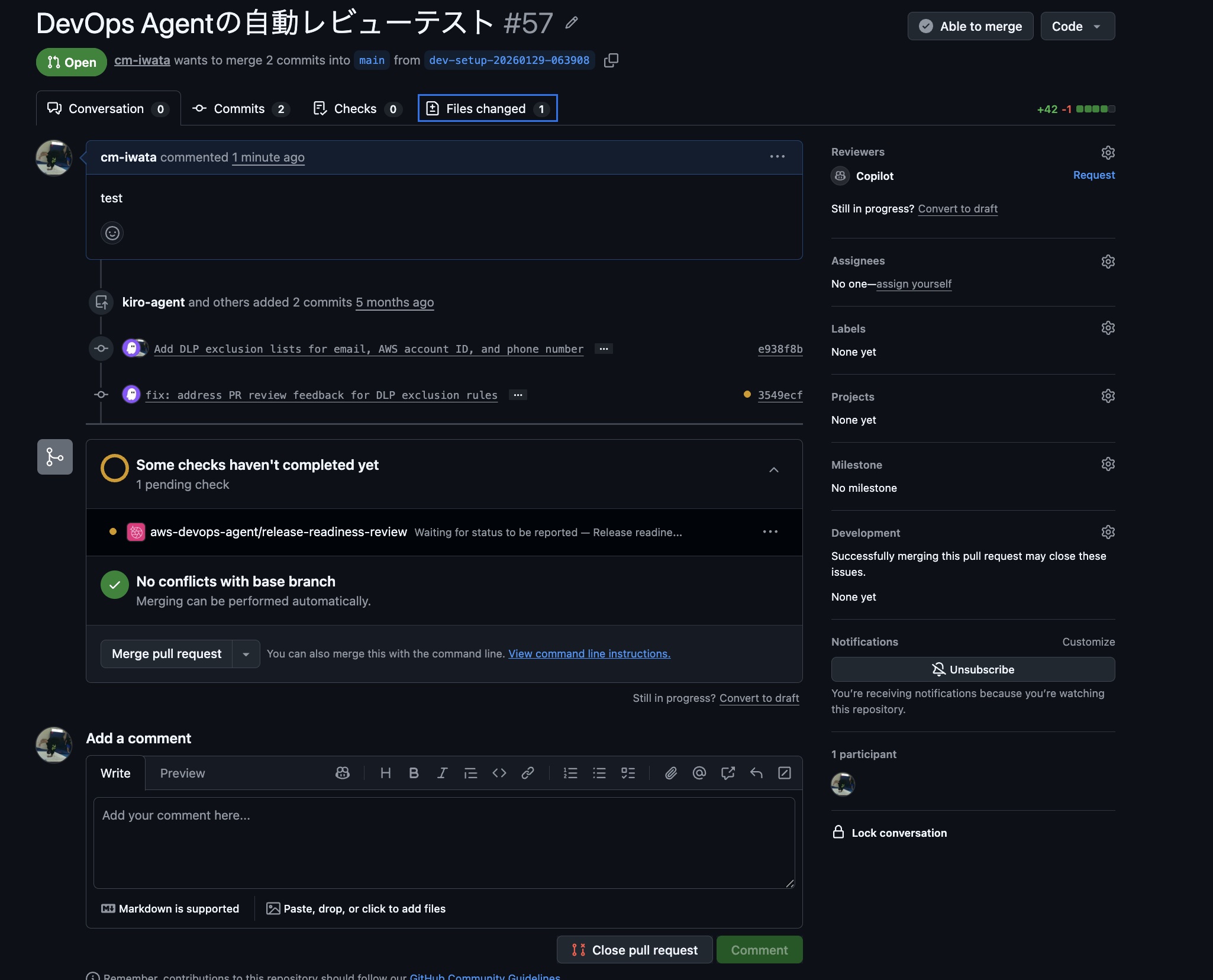The height and width of the screenshot is (980, 1213).
Task: Request a review from Copilot
Action: click(1093, 175)
